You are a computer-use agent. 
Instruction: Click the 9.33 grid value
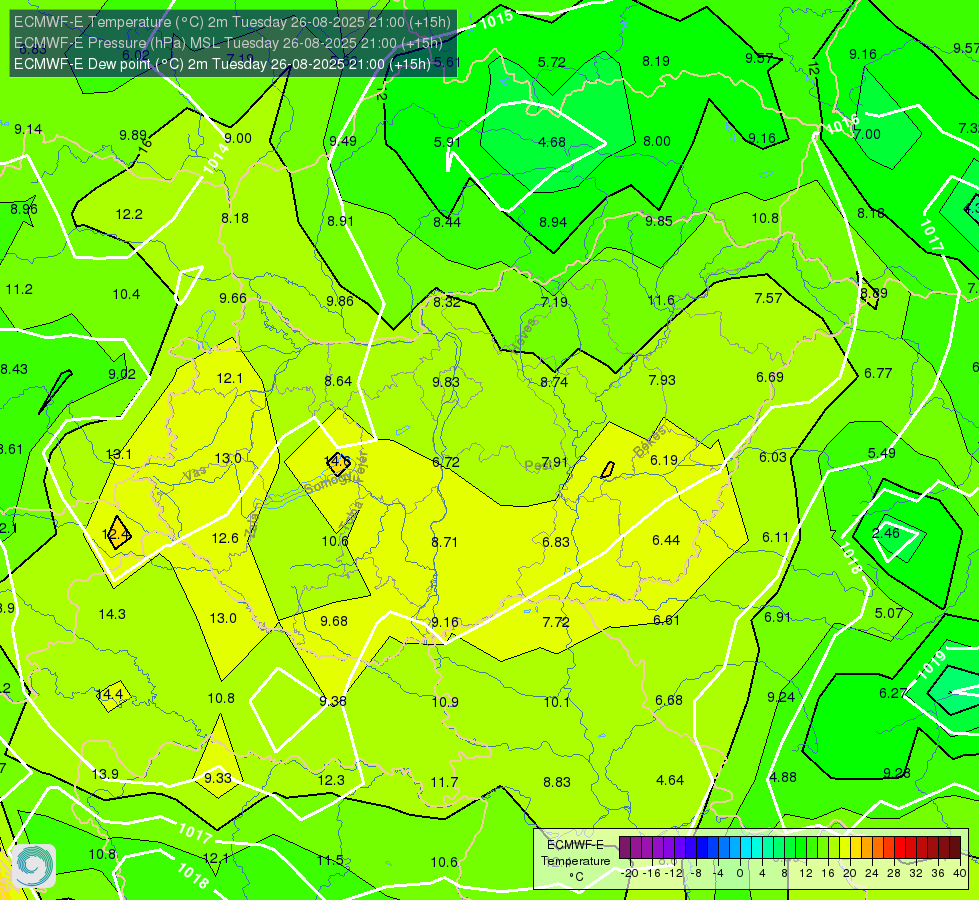218,778
